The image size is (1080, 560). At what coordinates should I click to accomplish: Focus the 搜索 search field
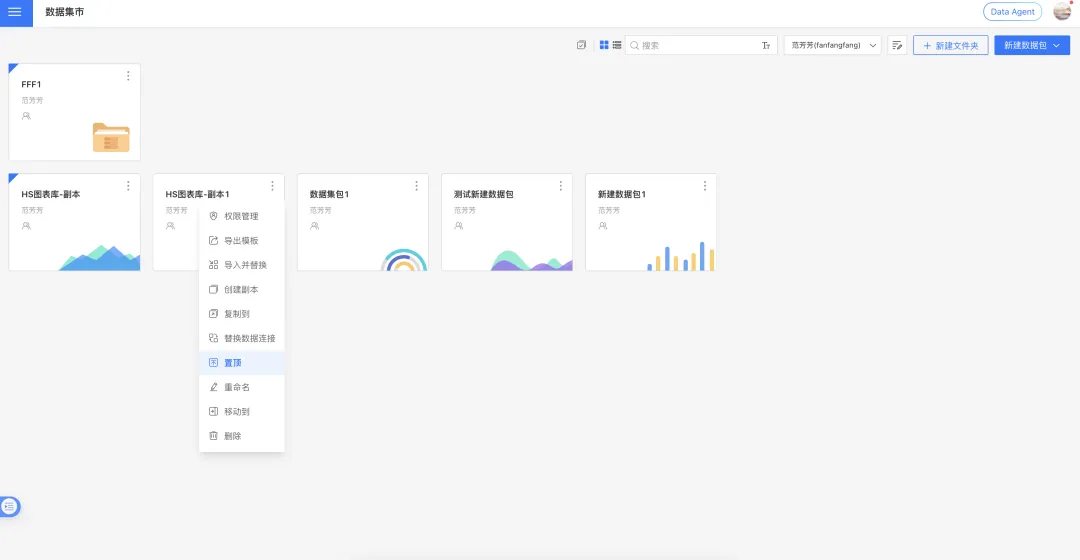coord(699,45)
